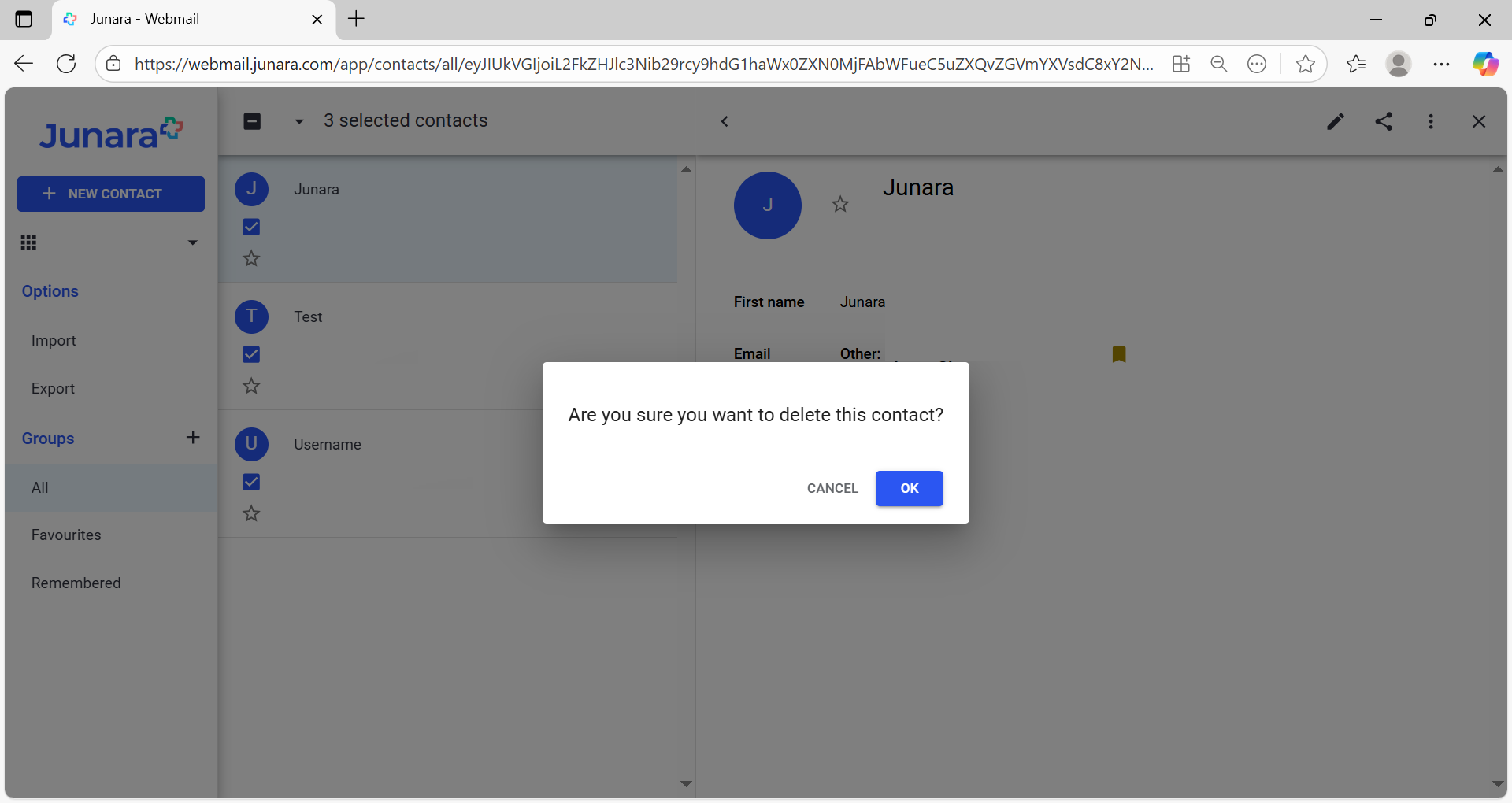The image size is (1512, 803).
Task: Click the back chevron in detail header
Action: click(724, 121)
